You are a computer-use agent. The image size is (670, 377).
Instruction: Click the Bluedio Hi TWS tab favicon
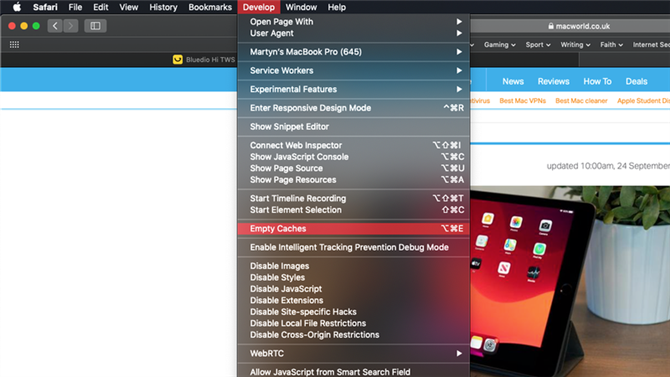pos(178,59)
